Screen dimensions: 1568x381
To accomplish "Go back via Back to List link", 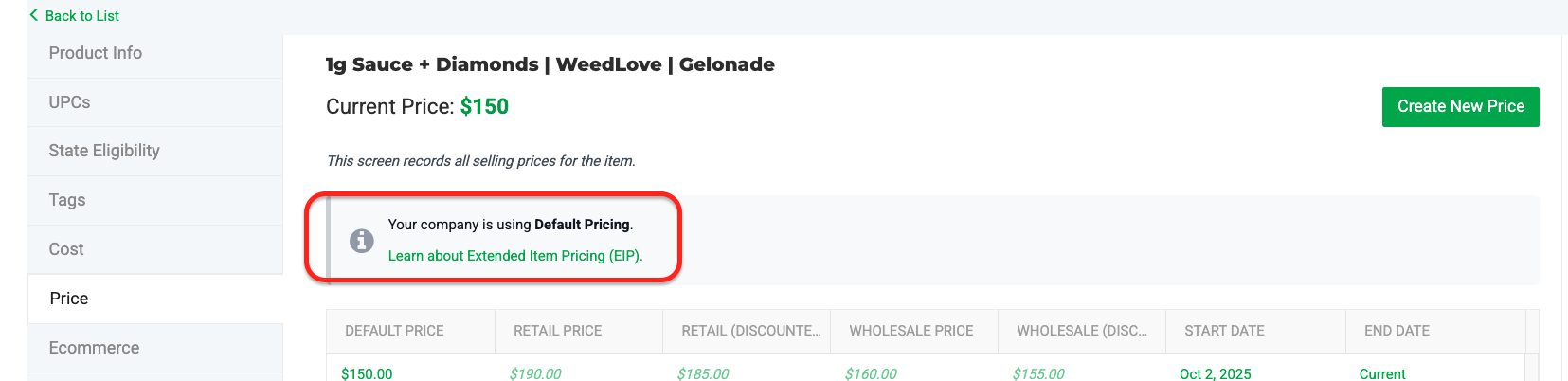I will pyautogui.click(x=81, y=16).
